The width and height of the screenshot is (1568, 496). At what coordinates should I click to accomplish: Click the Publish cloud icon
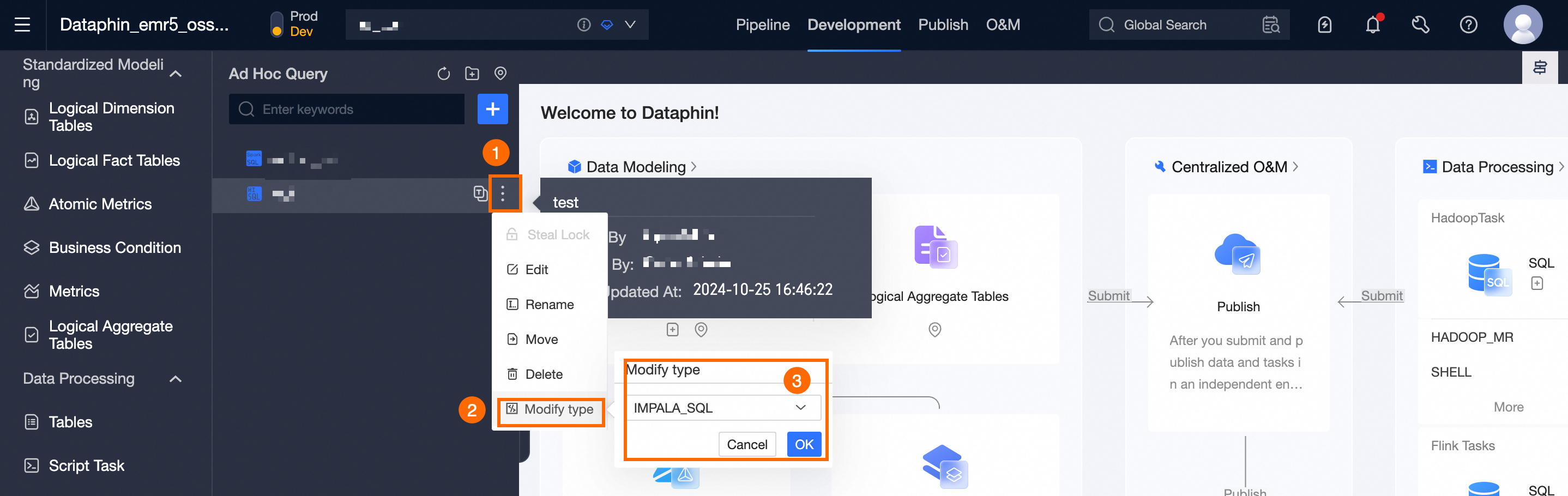pos(1238,254)
